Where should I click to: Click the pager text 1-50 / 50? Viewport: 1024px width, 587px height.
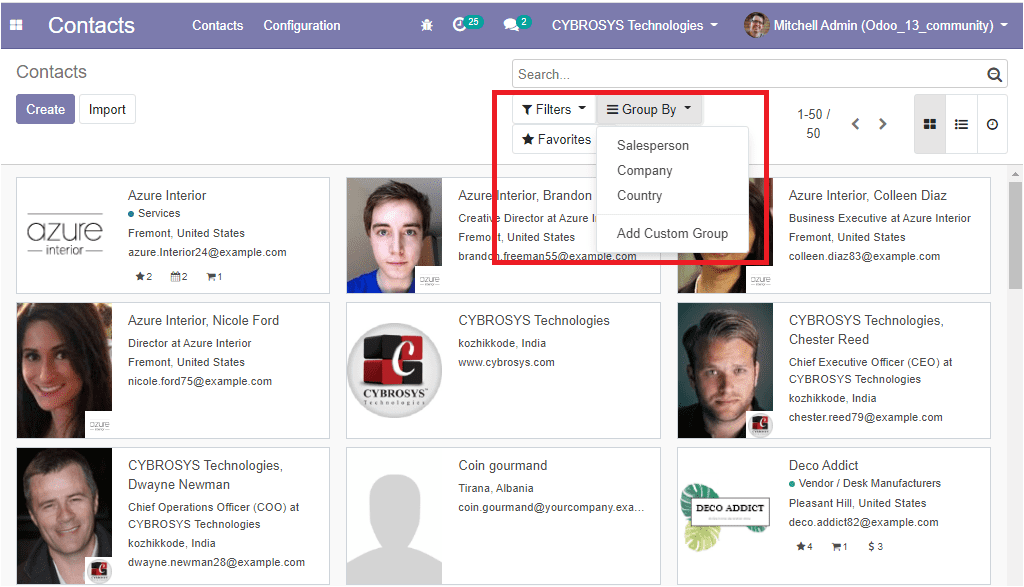pyautogui.click(x=813, y=124)
